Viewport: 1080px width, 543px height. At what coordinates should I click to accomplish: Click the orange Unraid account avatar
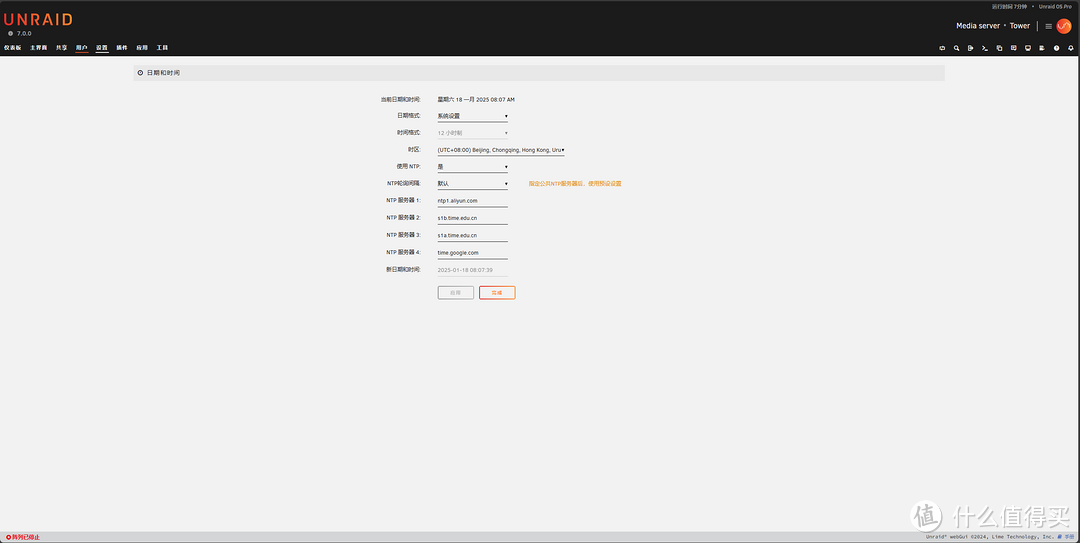(1064, 26)
